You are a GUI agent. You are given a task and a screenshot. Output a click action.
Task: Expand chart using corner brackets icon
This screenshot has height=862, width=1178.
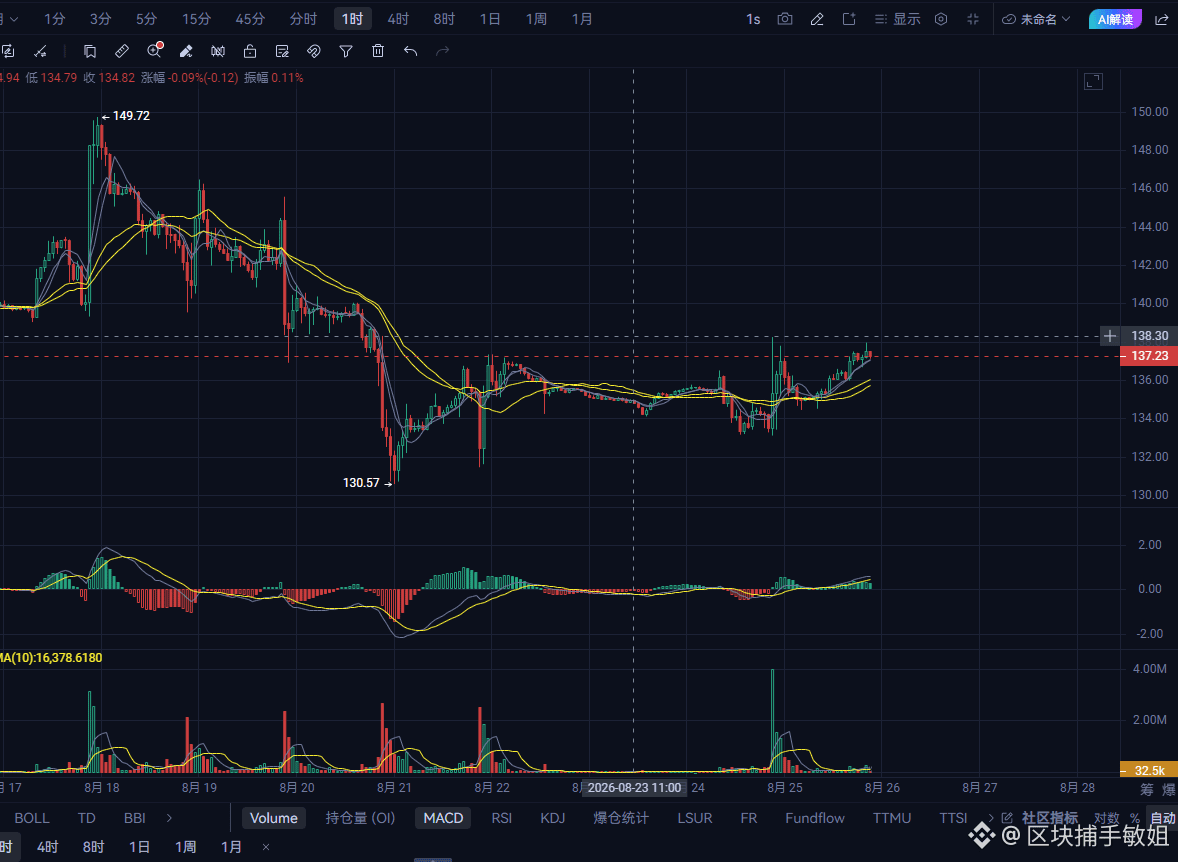1093,81
